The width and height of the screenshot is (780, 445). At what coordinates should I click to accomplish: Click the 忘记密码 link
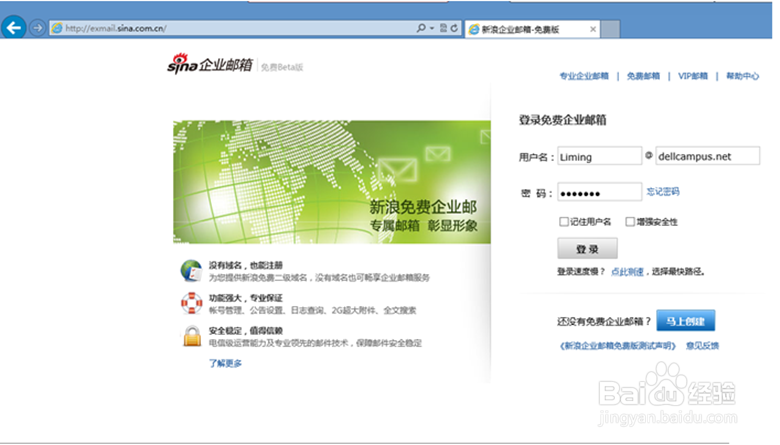[x=663, y=192]
